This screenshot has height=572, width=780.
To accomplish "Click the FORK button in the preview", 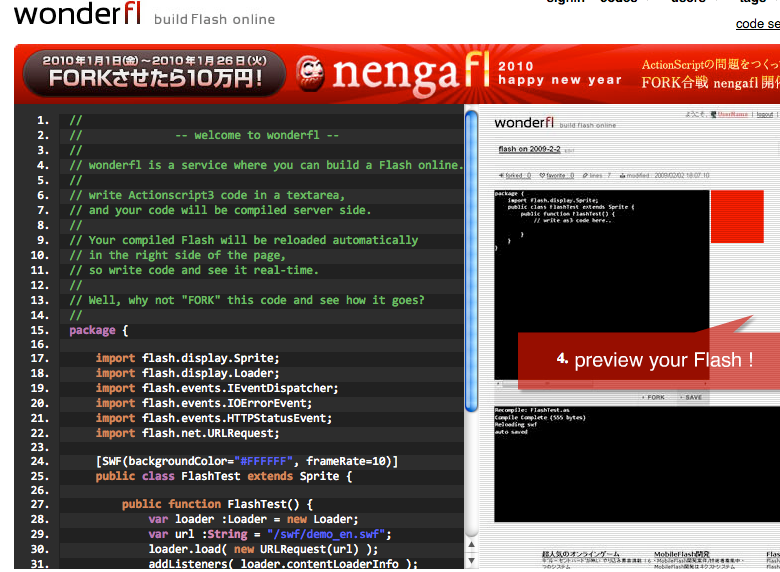I will point(653,397).
